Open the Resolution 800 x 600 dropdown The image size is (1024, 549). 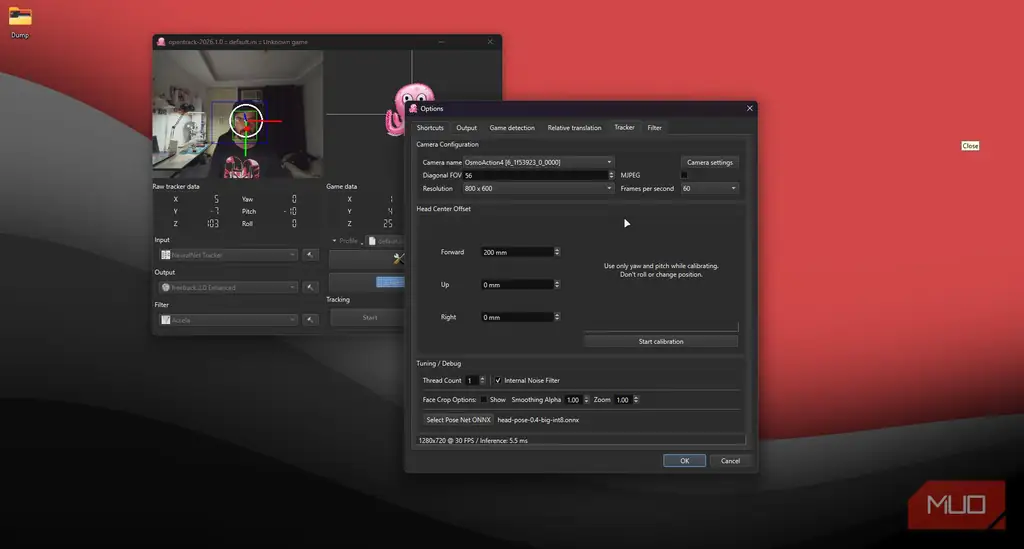click(538, 189)
